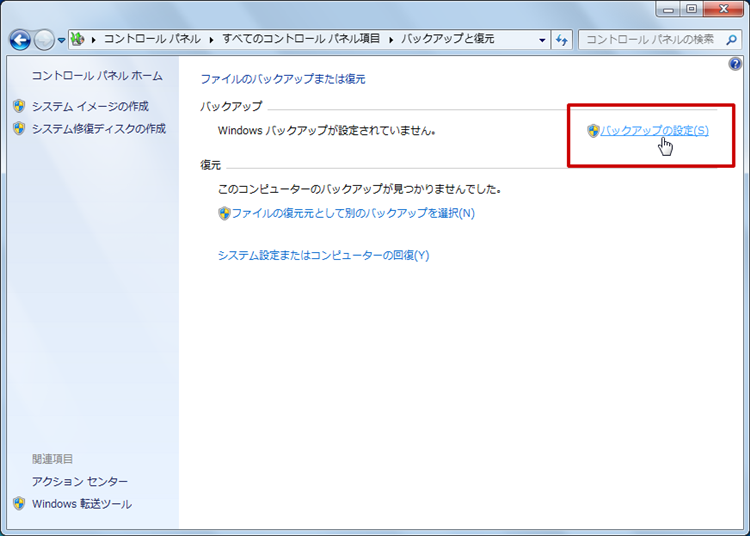This screenshot has width=750, height=536.
Task: Click shield icon next to バックアップの設定(S)
Action: pyautogui.click(x=593, y=131)
